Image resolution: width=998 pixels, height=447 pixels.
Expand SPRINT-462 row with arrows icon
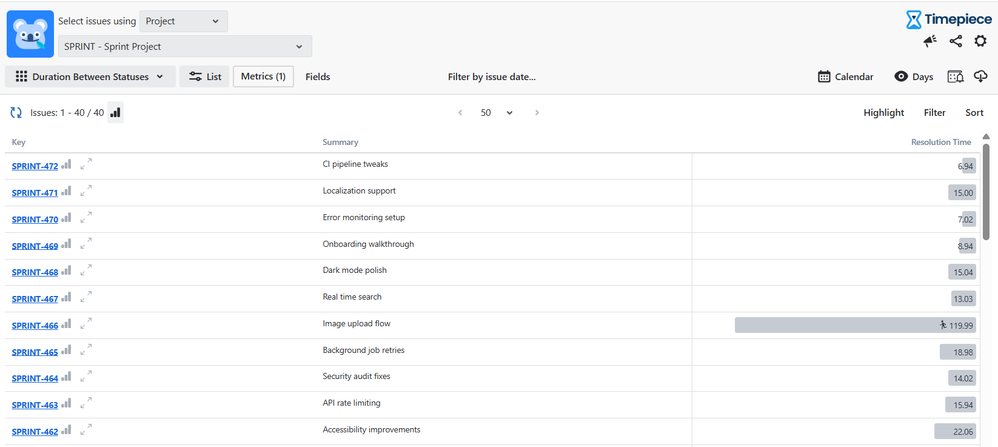tap(86, 430)
